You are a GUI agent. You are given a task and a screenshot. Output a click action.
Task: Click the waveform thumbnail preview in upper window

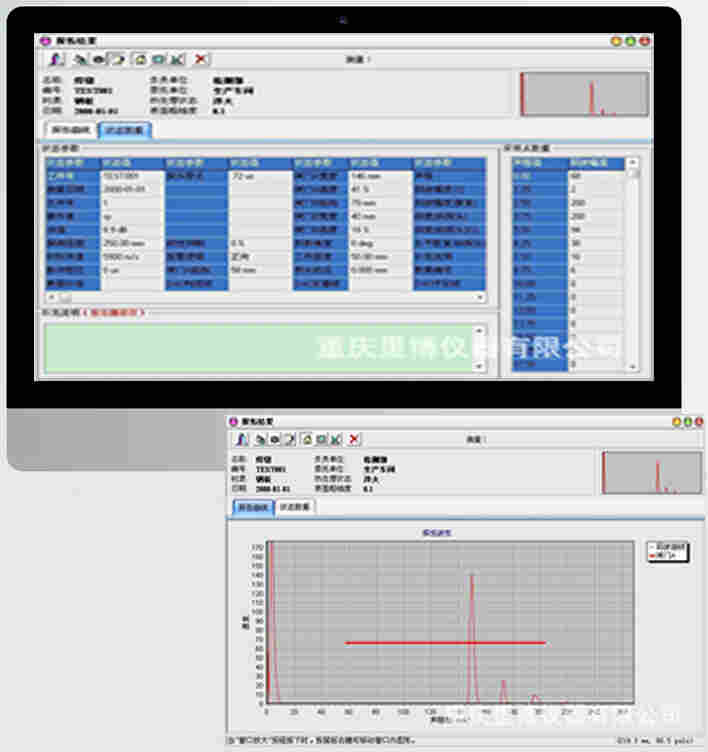click(x=581, y=94)
